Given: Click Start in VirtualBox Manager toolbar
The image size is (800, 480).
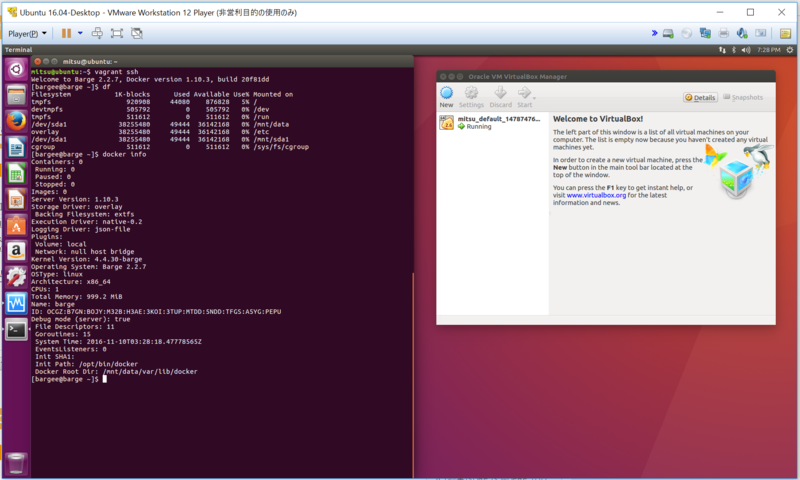Looking at the screenshot, I should 524,97.
